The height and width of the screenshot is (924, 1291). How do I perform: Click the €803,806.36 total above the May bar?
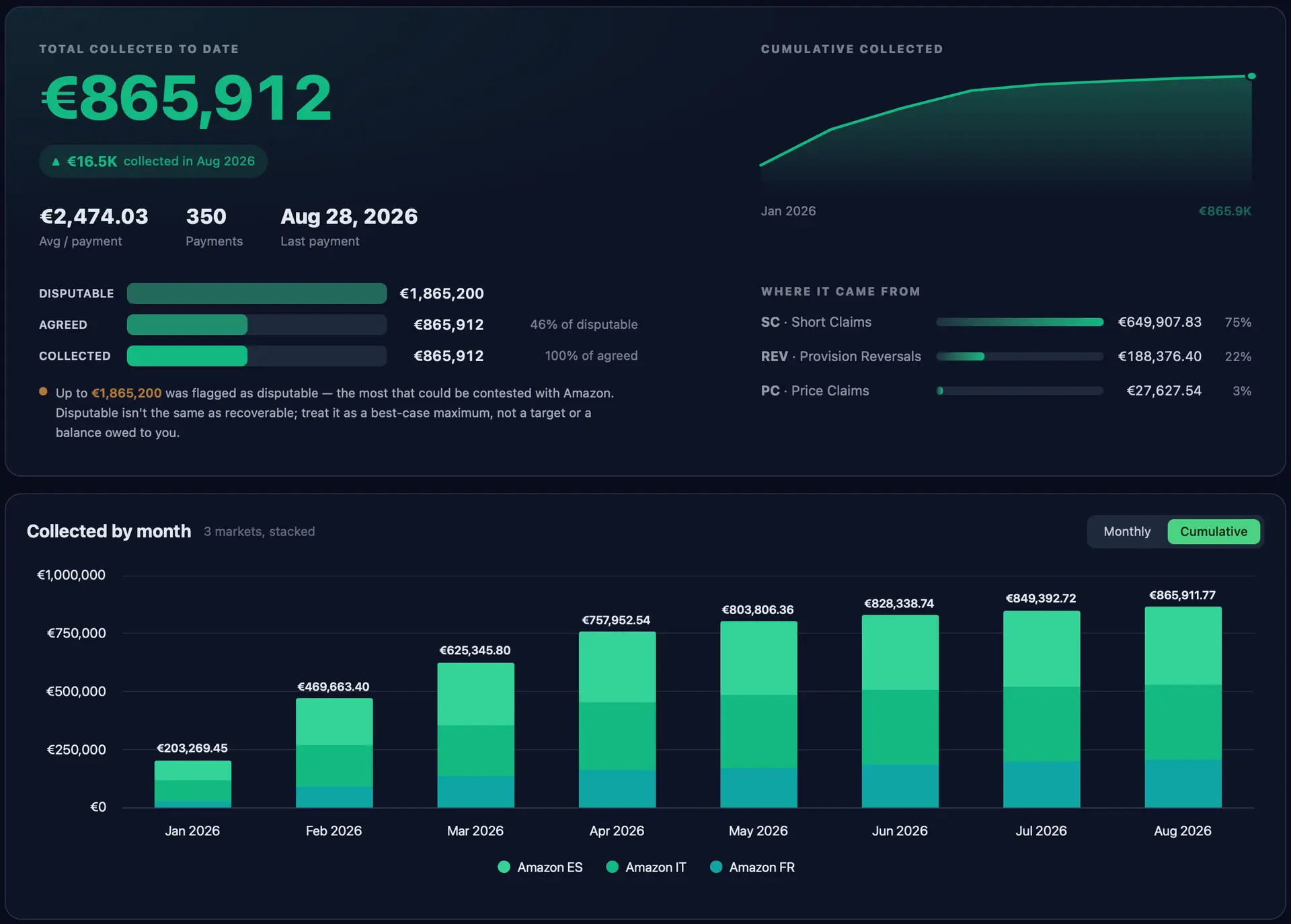pos(758,610)
